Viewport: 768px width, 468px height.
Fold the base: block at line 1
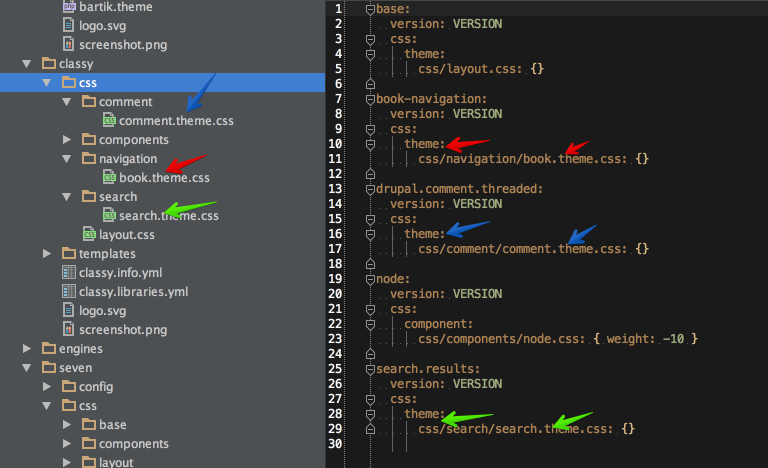[x=370, y=9]
